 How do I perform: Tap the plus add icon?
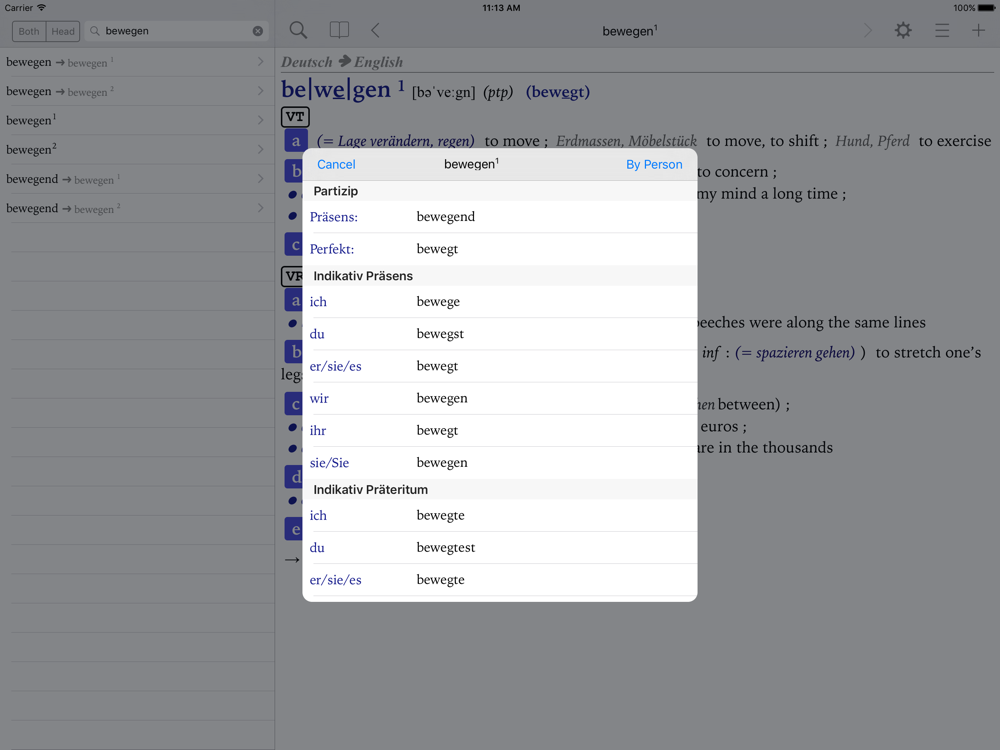(x=978, y=30)
